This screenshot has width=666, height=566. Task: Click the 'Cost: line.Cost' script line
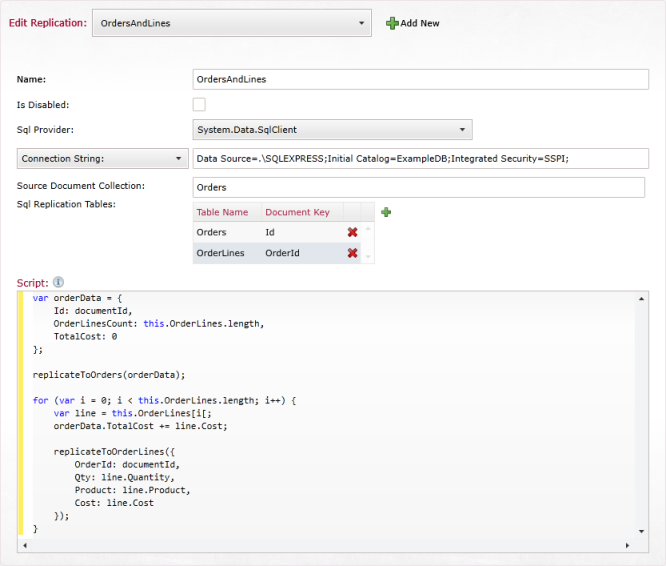coord(114,503)
